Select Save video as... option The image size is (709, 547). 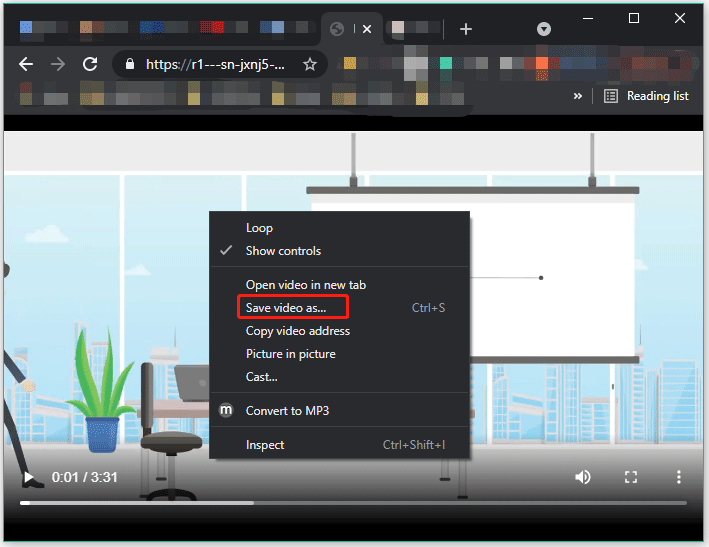(x=286, y=308)
